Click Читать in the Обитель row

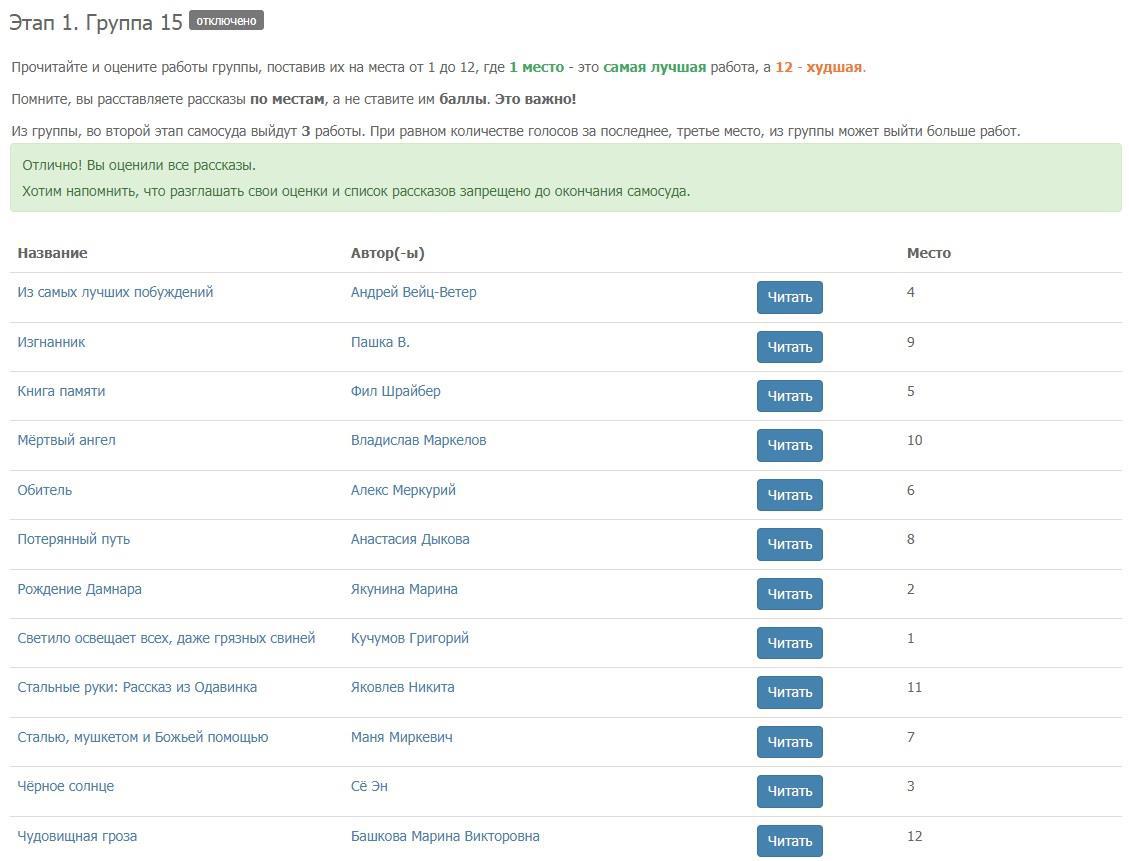[x=789, y=495]
